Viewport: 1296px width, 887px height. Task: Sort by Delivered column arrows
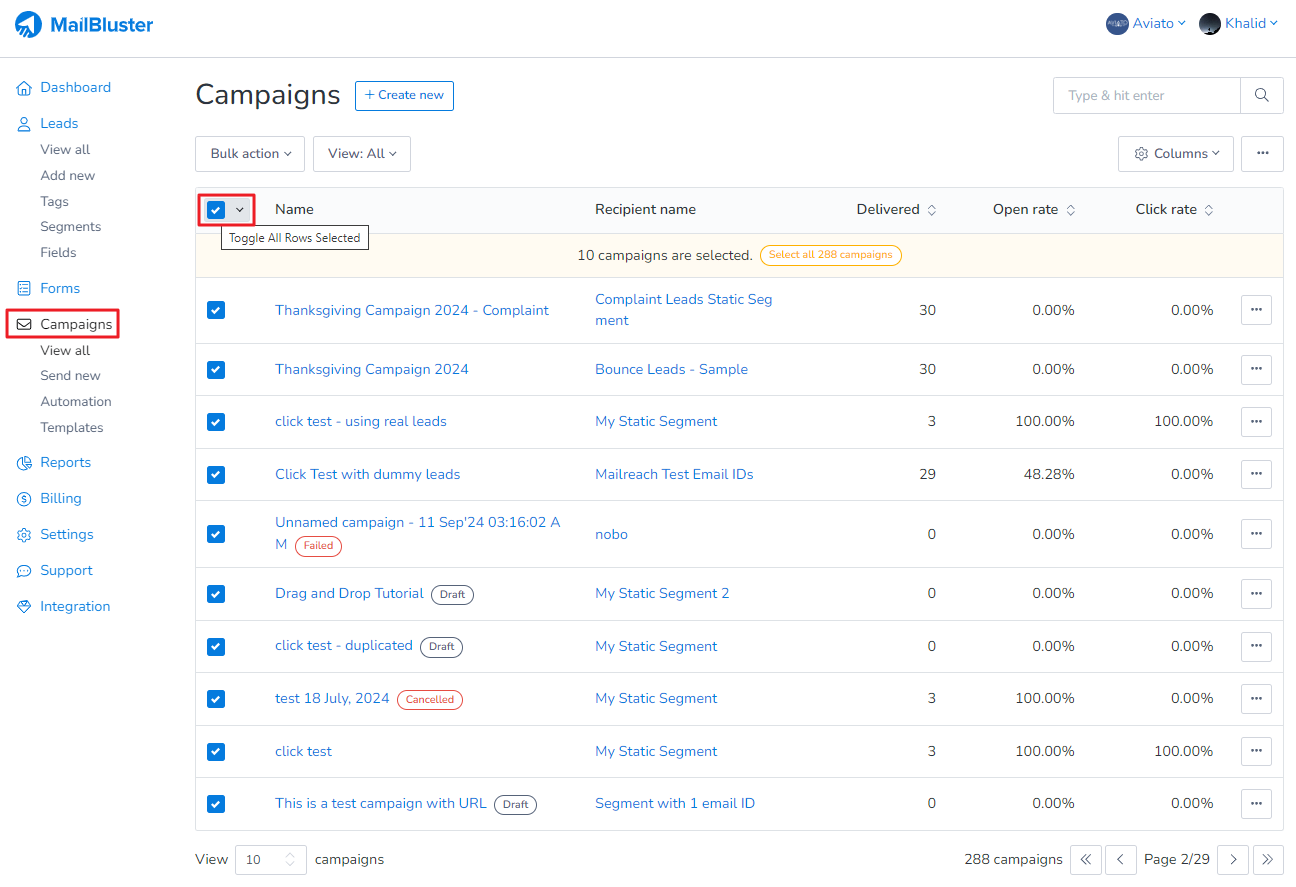(x=932, y=210)
